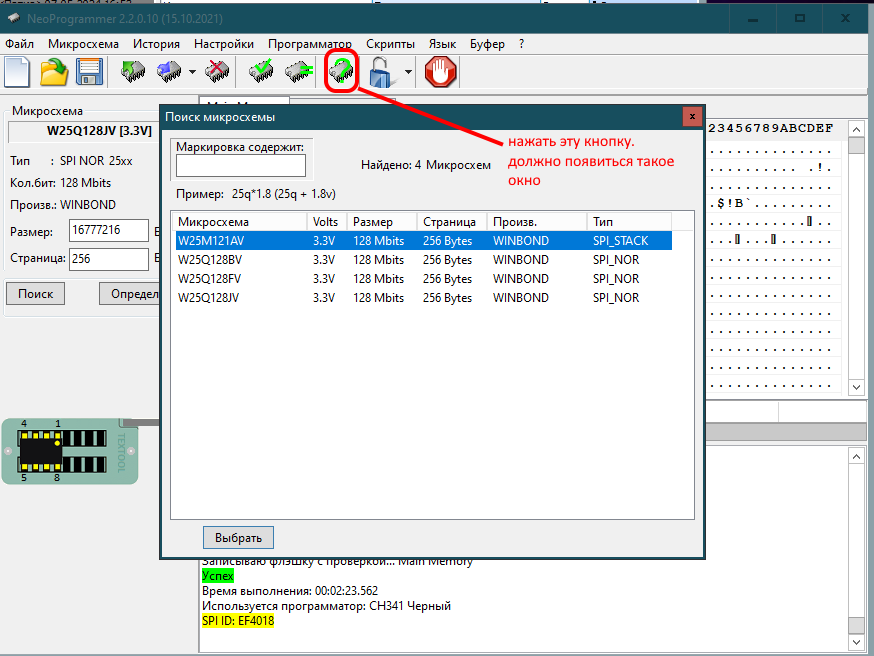Viewport: 874px width, 656px height.
Task: Sort by the Тип column header
Action: pyautogui.click(x=629, y=222)
